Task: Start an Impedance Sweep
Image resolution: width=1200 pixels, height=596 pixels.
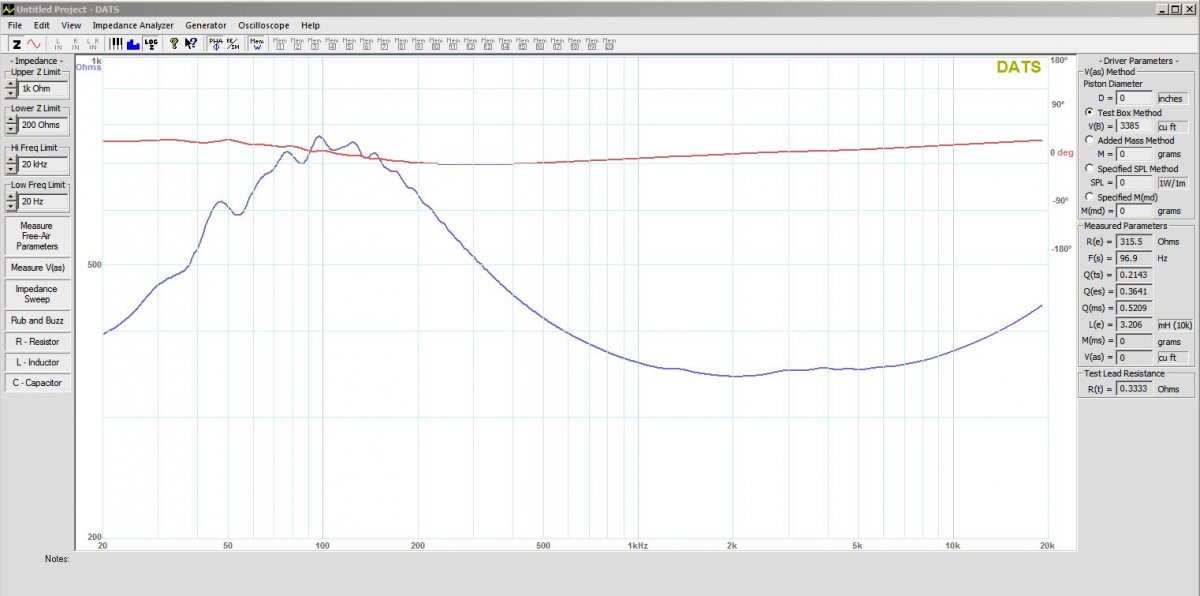Action: pyautogui.click(x=37, y=294)
